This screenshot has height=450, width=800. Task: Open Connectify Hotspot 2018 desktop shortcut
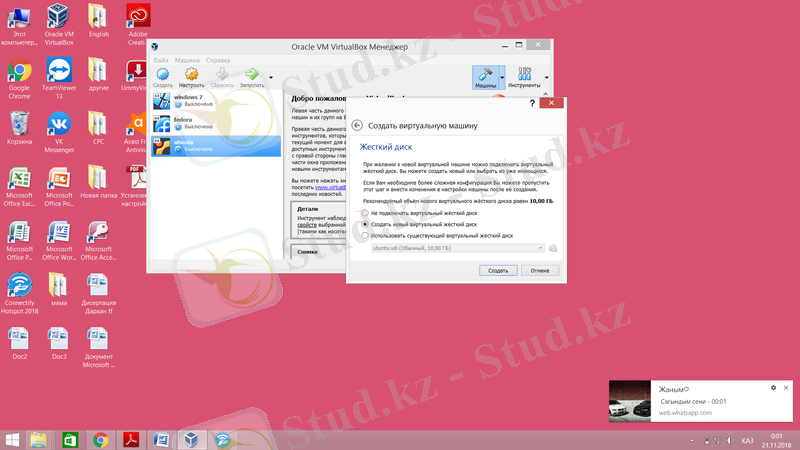click(20, 293)
